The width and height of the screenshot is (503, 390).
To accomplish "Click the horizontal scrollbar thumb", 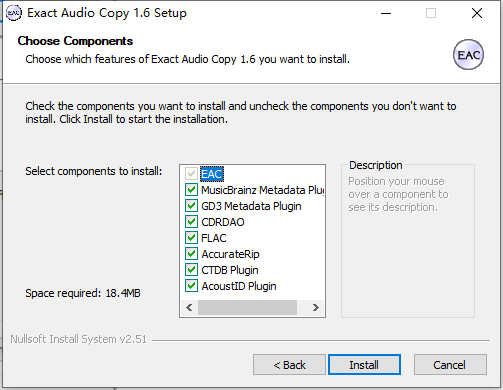I will click(x=247, y=307).
